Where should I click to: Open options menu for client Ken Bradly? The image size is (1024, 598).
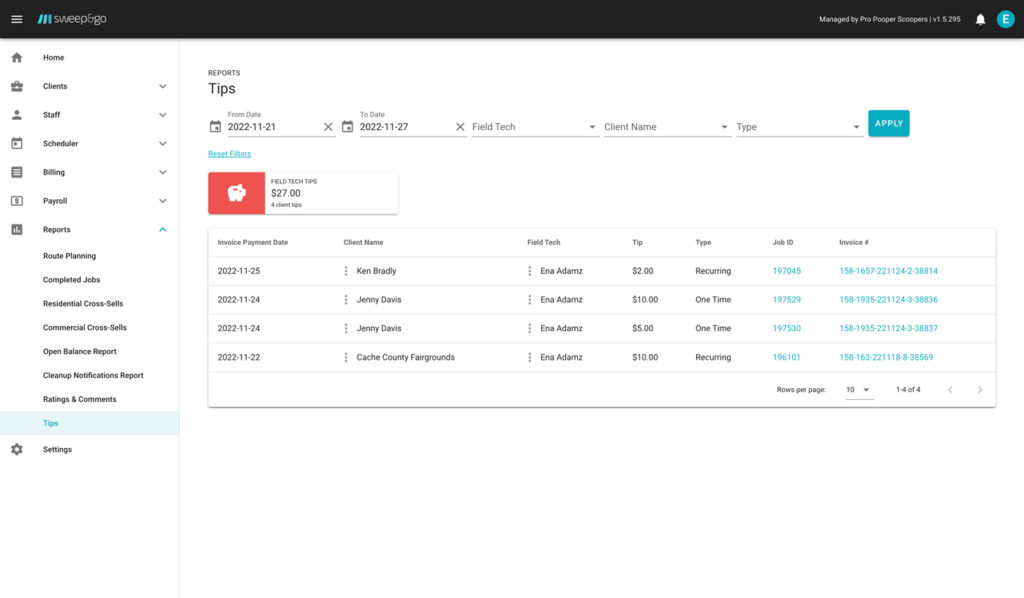(346, 271)
